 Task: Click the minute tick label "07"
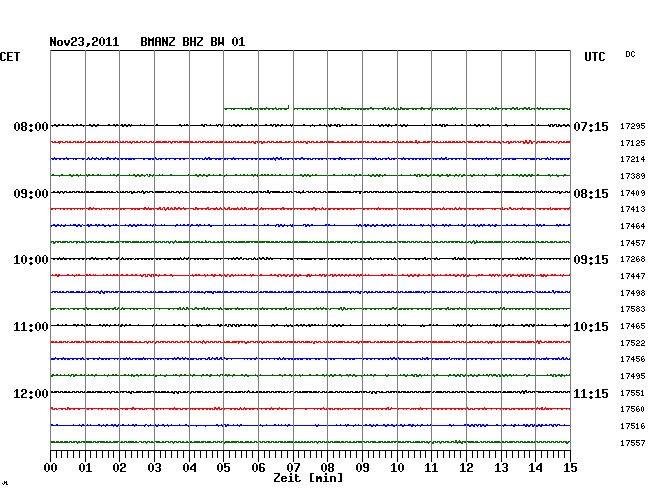coord(293,468)
